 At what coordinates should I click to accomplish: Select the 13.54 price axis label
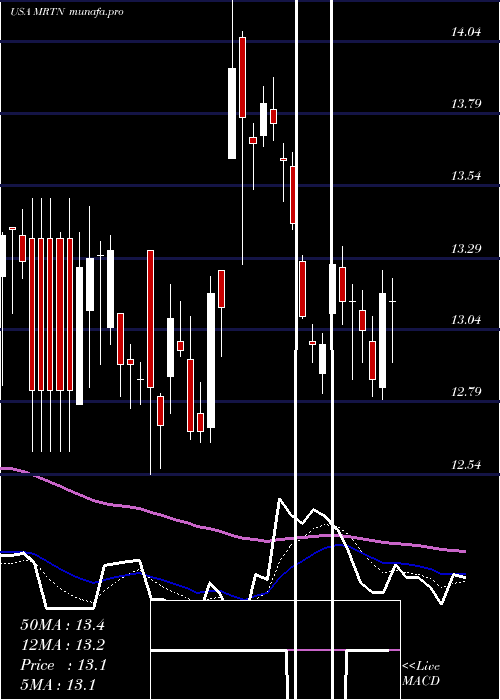466,176
